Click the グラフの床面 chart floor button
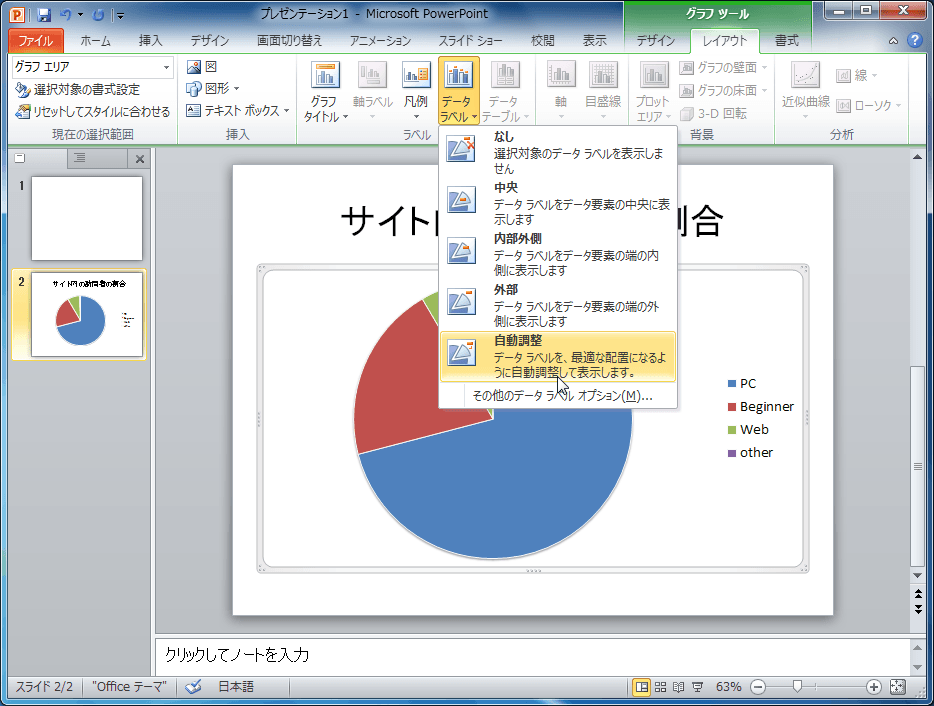Viewport: 934px width, 706px height. pyautogui.click(x=723, y=91)
